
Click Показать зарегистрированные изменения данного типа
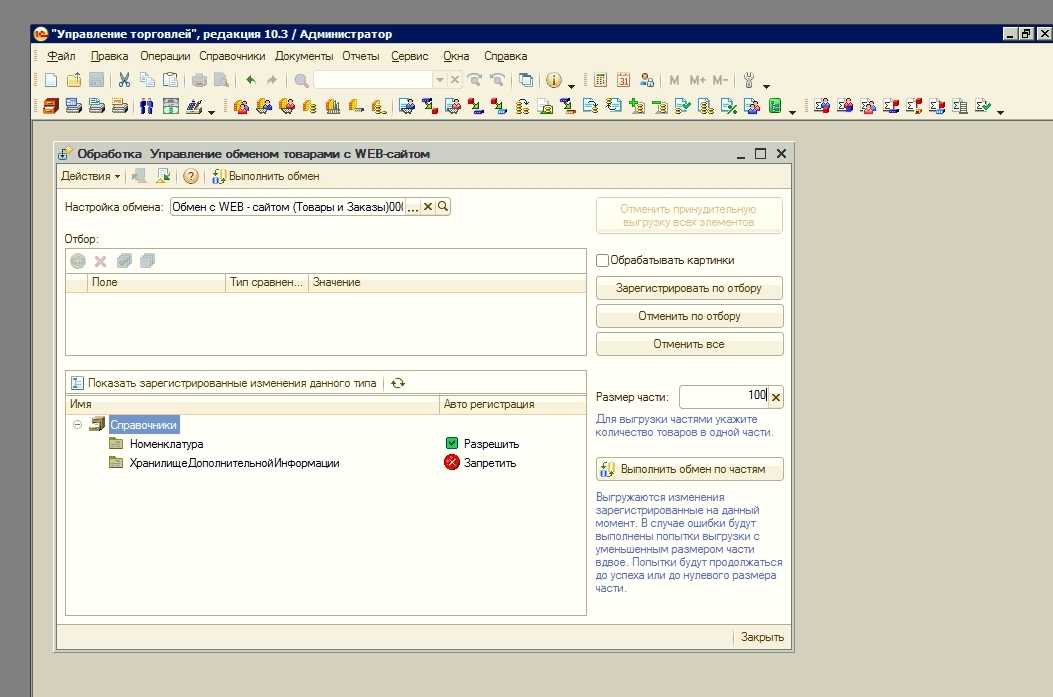[x=224, y=383]
